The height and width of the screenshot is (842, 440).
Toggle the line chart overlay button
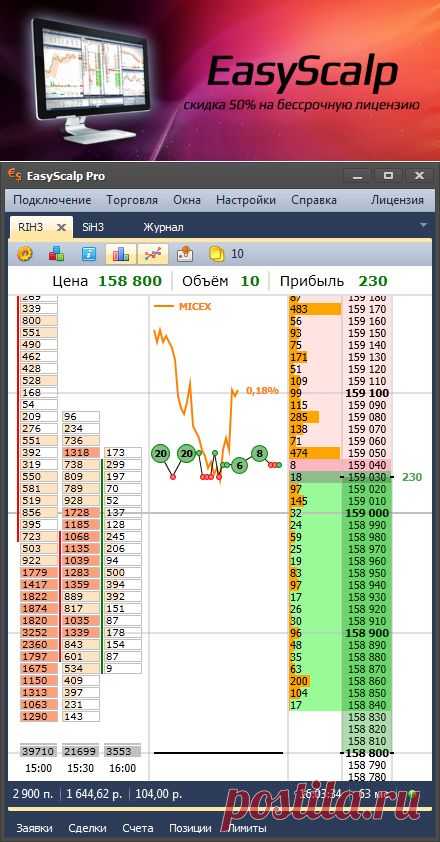click(x=153, y=253)
